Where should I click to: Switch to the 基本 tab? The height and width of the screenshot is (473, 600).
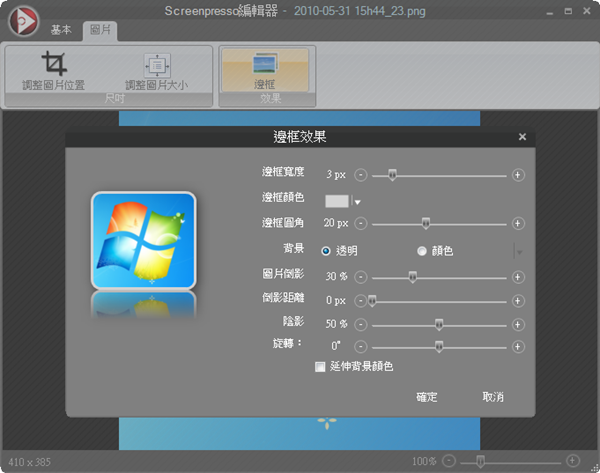tap(61, 31)
